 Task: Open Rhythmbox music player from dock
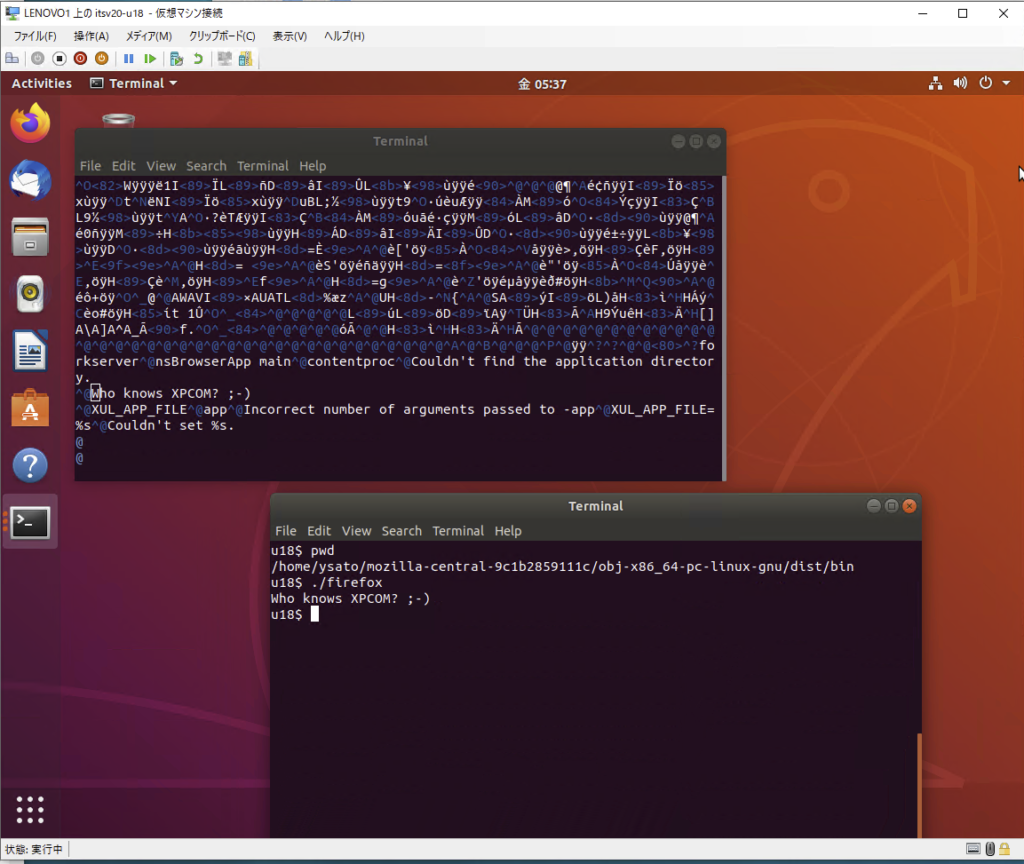(30, 293)
